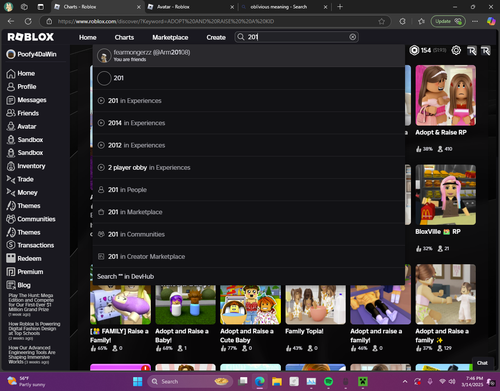Open Home in the left sidebar
Screen dimensions: 500x391
click(x=21, y=73)
